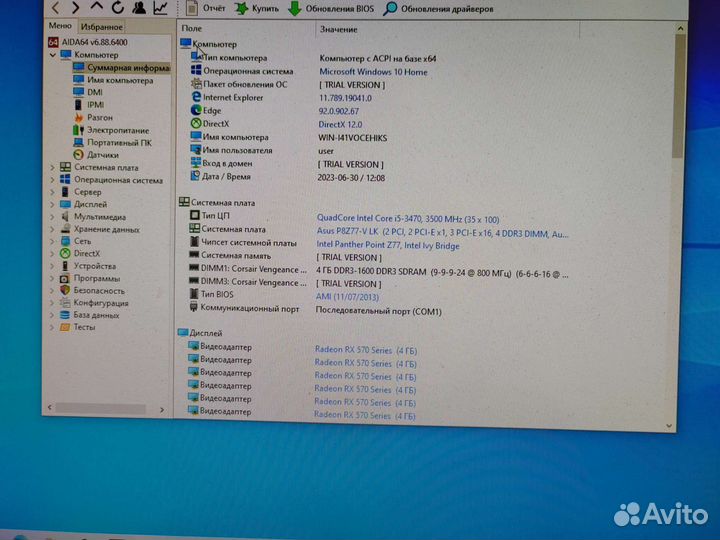This screenshot has width=720, height=540.
Task: Expand the Дисплей tree node
Action: coord(52,204)
